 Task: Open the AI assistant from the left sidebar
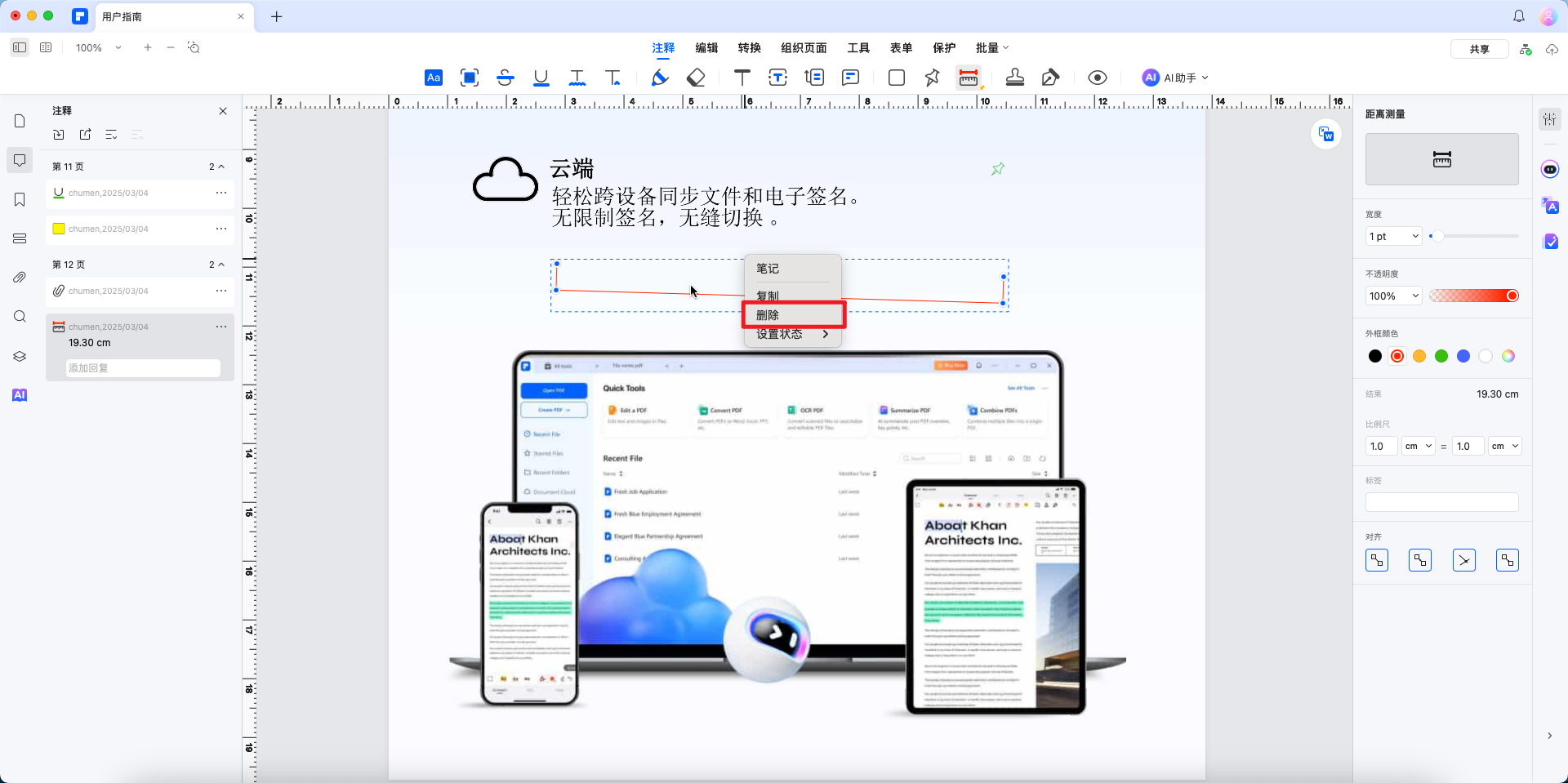20,395
